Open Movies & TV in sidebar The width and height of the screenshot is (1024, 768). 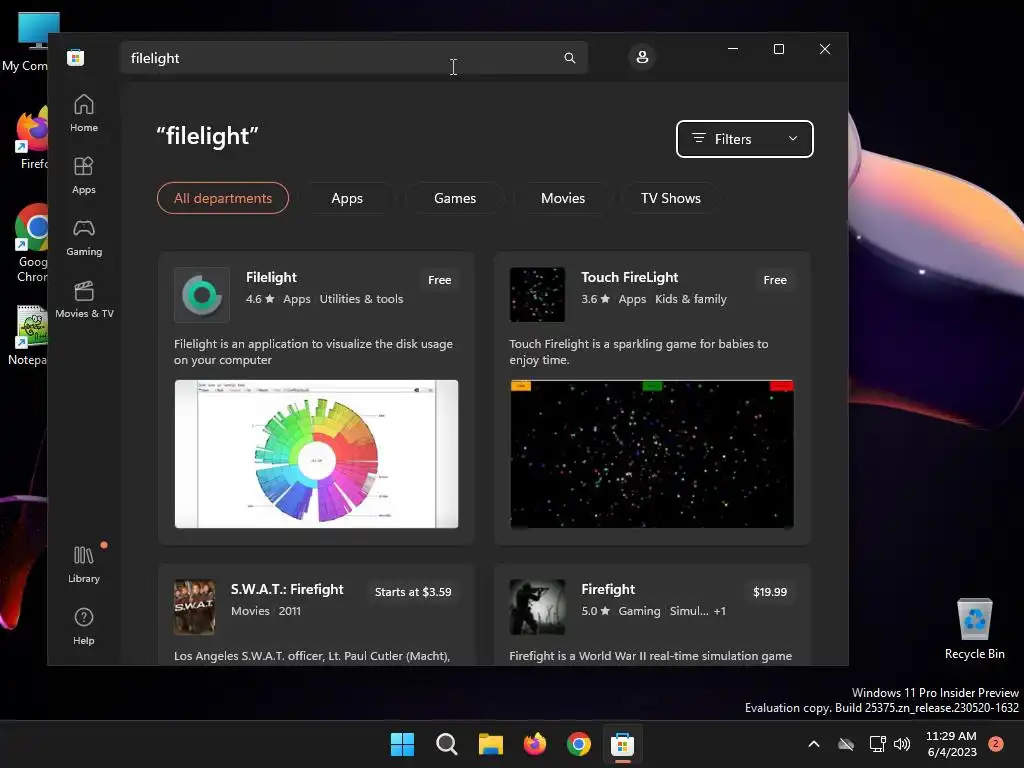click(84, 300)
